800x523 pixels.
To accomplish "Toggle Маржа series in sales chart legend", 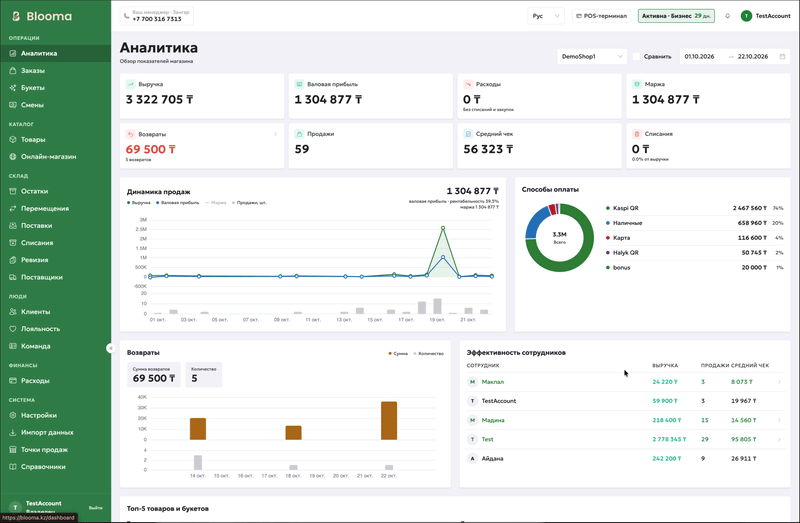I will pos(216,203).
